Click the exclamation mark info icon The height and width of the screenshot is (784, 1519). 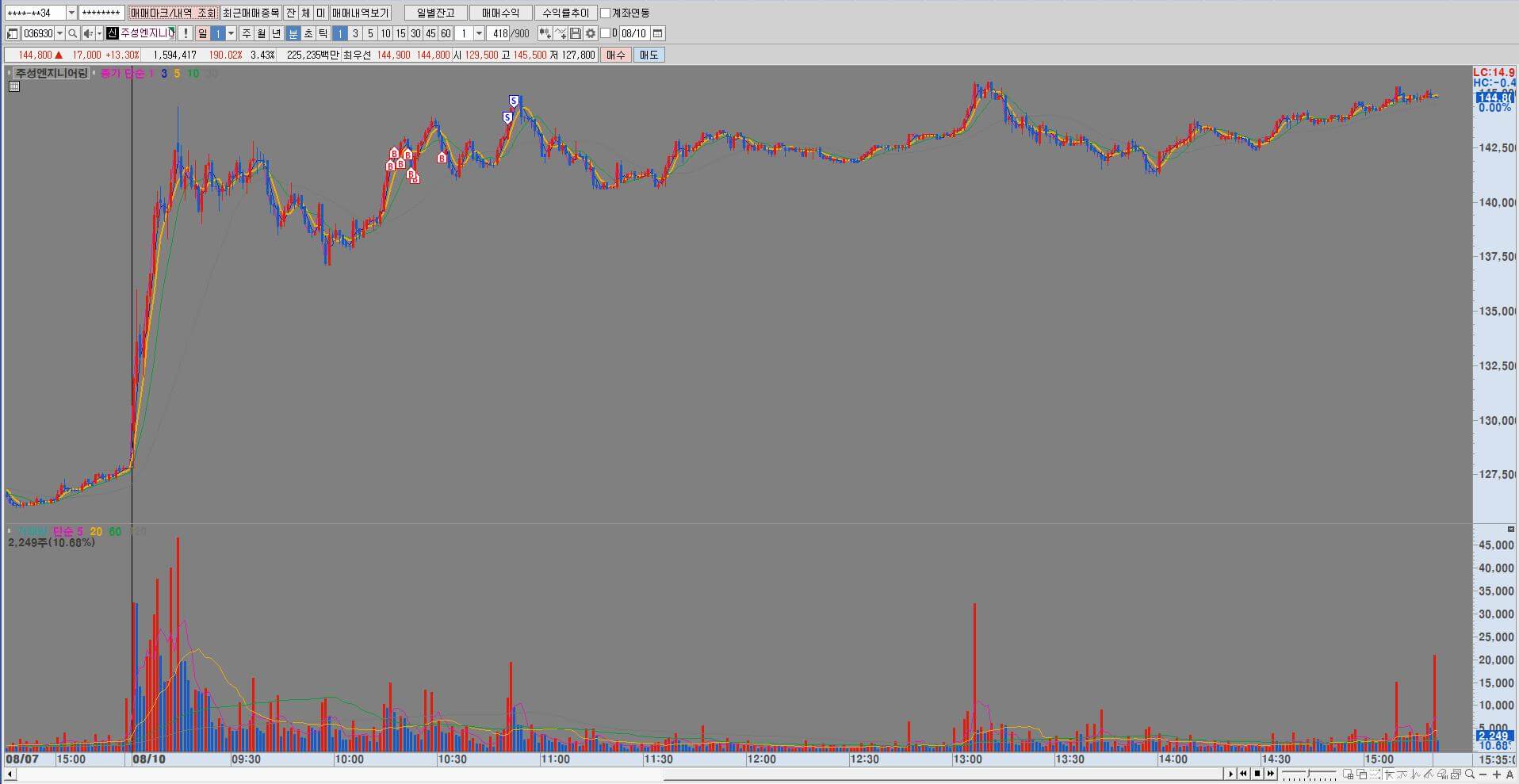point(185,33)
